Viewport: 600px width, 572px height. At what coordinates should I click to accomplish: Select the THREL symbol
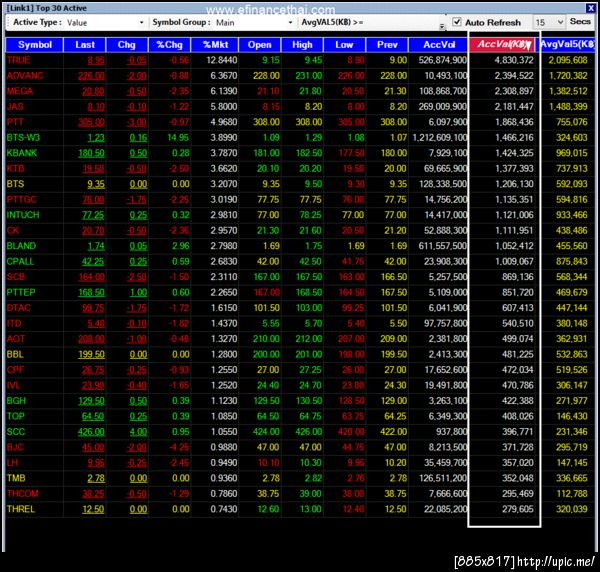point(21,509)
